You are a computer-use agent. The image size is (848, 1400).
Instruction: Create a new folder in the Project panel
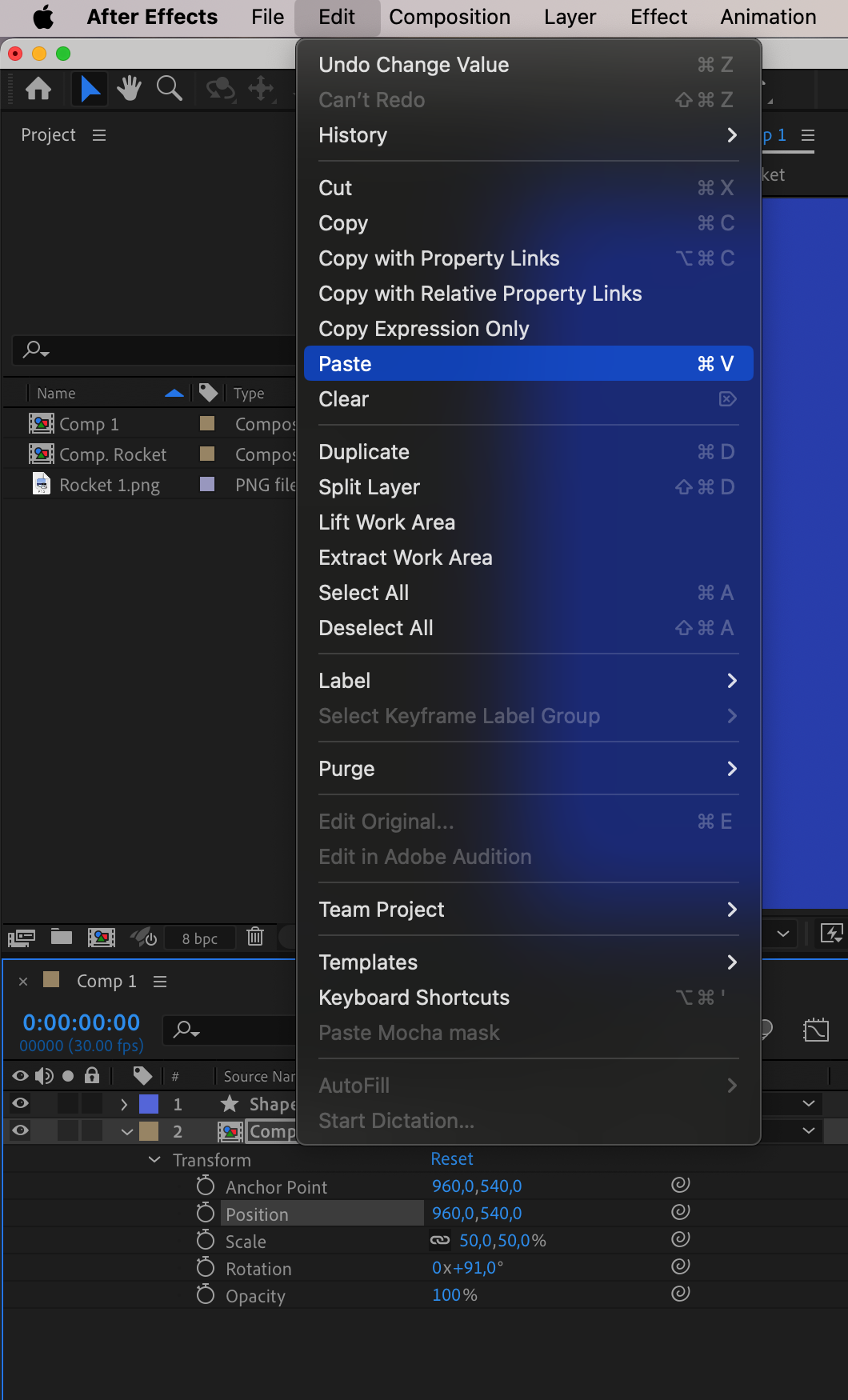click(62, 937)
